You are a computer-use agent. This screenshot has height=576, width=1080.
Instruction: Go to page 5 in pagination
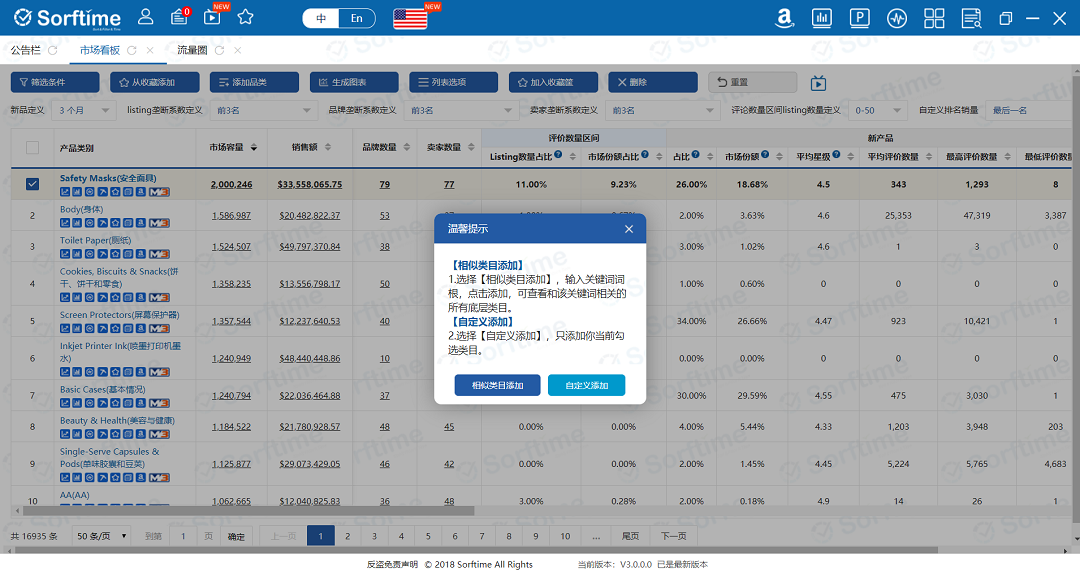pyautogui.click(x=428, y=536)
